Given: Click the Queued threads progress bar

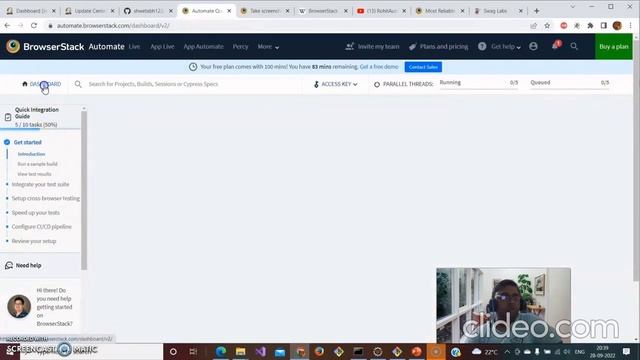Looking at the screenshot, I should pos(570,88).
